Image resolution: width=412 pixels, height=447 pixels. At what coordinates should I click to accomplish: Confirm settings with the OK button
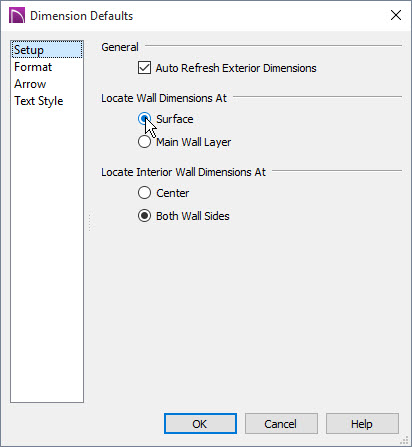click(x=200, y=424)
